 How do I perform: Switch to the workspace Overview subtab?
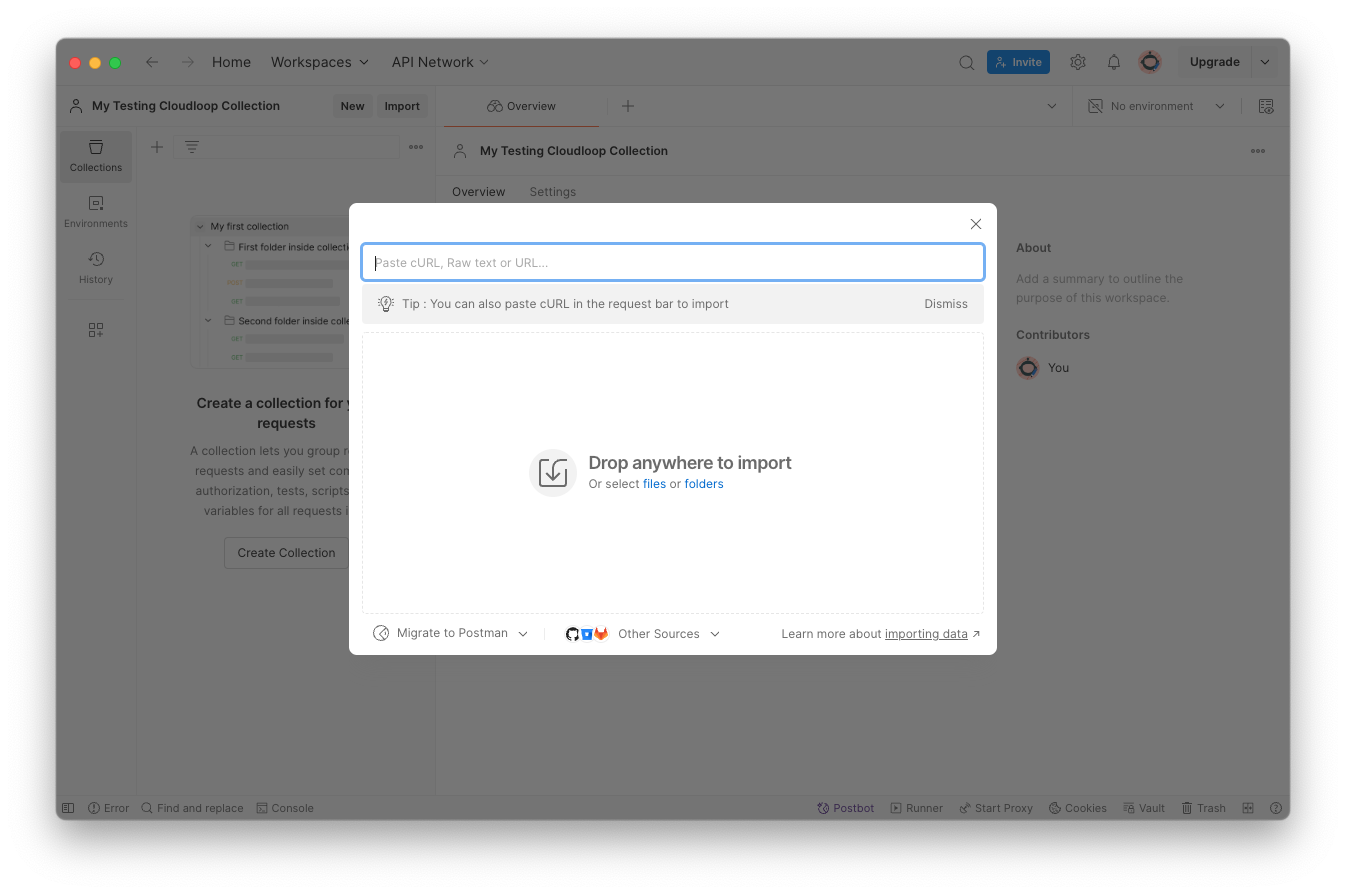pyautogui.click(x=479, y=192)
